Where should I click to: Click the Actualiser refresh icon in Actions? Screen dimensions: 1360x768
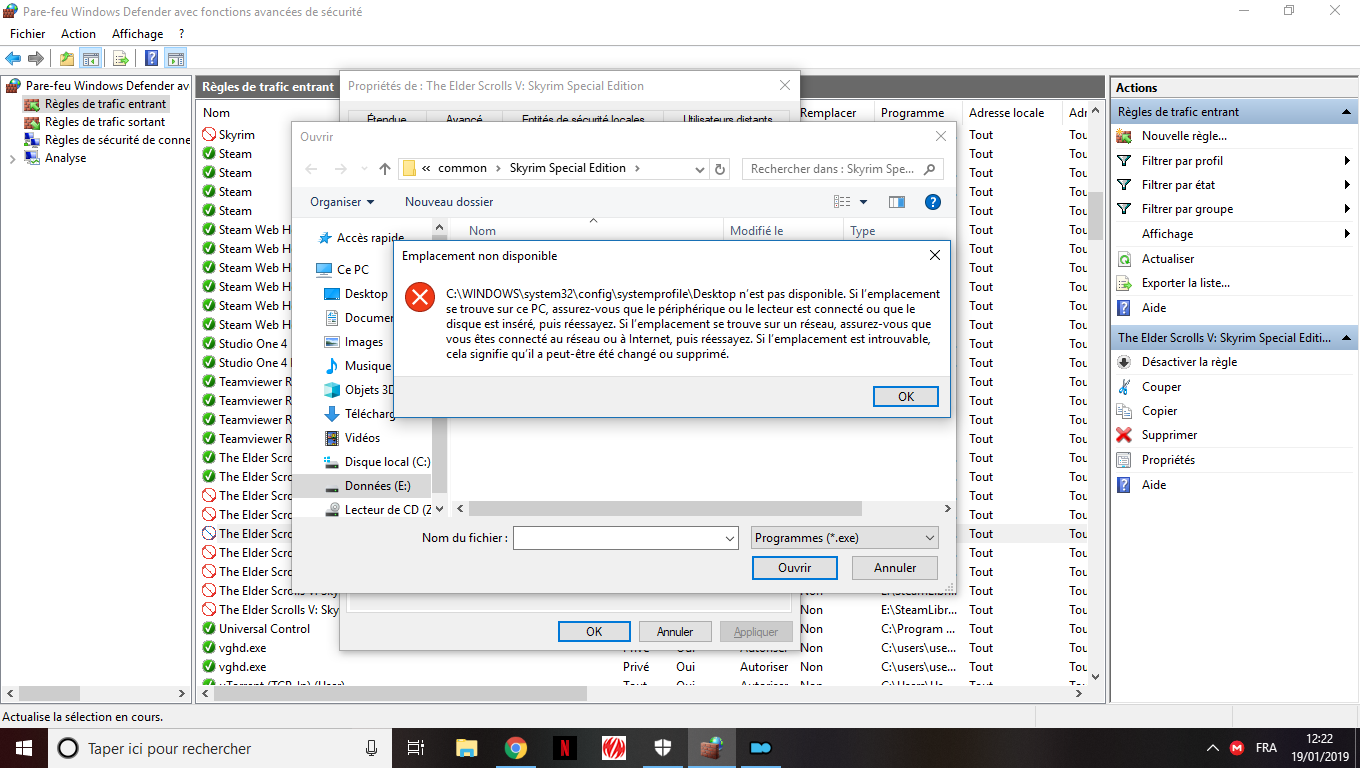tap(1124, 259)
